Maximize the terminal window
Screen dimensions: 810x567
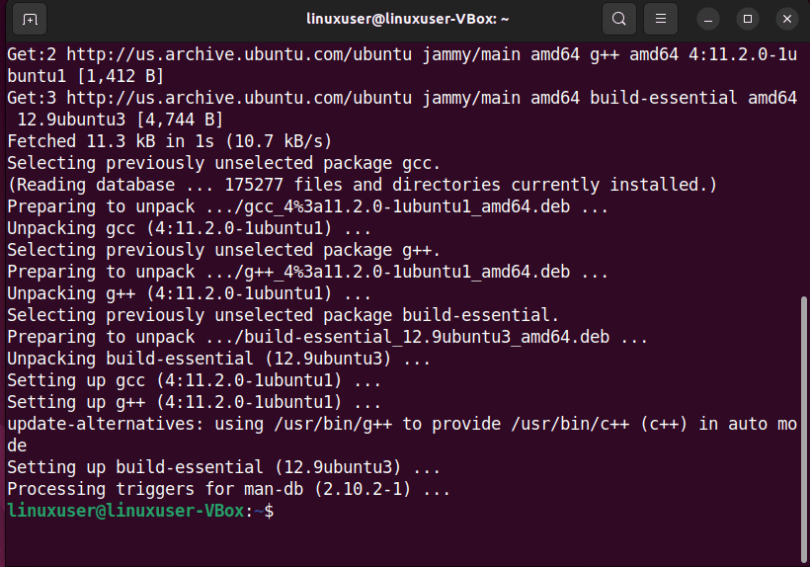[747, 20]
